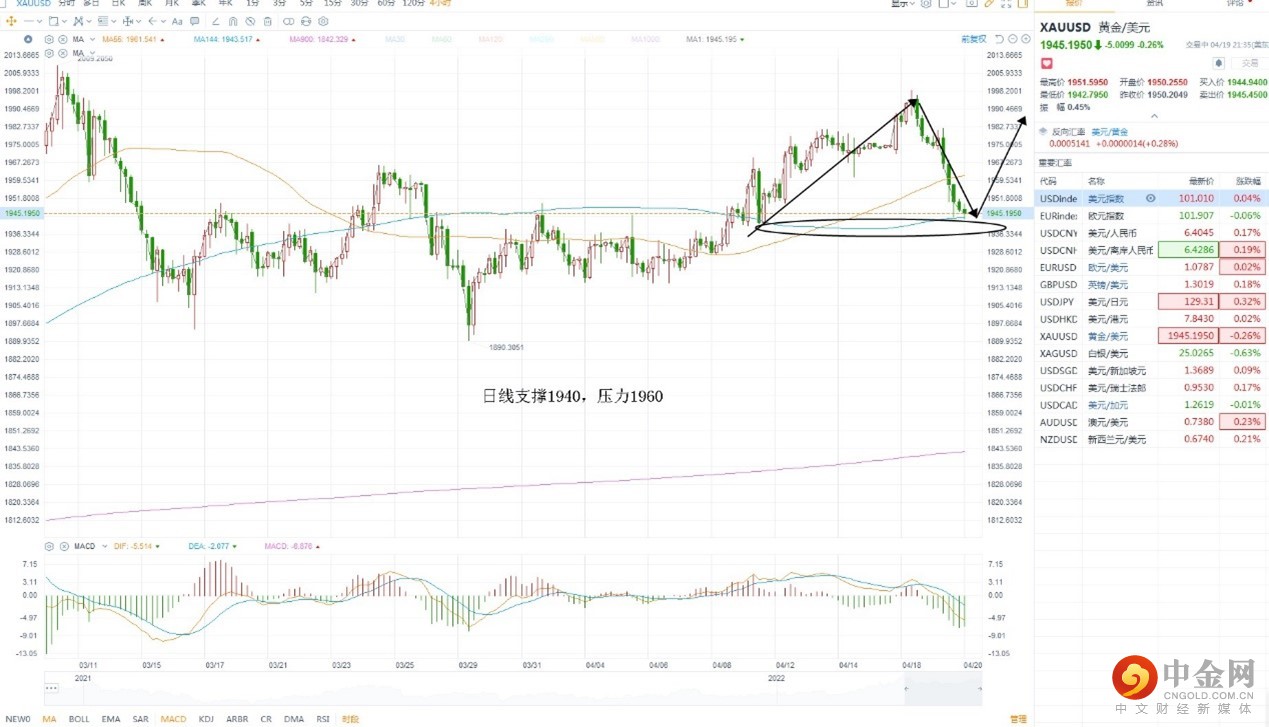Zoom out chart with minus icon
The width and height of the screenshot is (1269, 727).
[1012, 39]
